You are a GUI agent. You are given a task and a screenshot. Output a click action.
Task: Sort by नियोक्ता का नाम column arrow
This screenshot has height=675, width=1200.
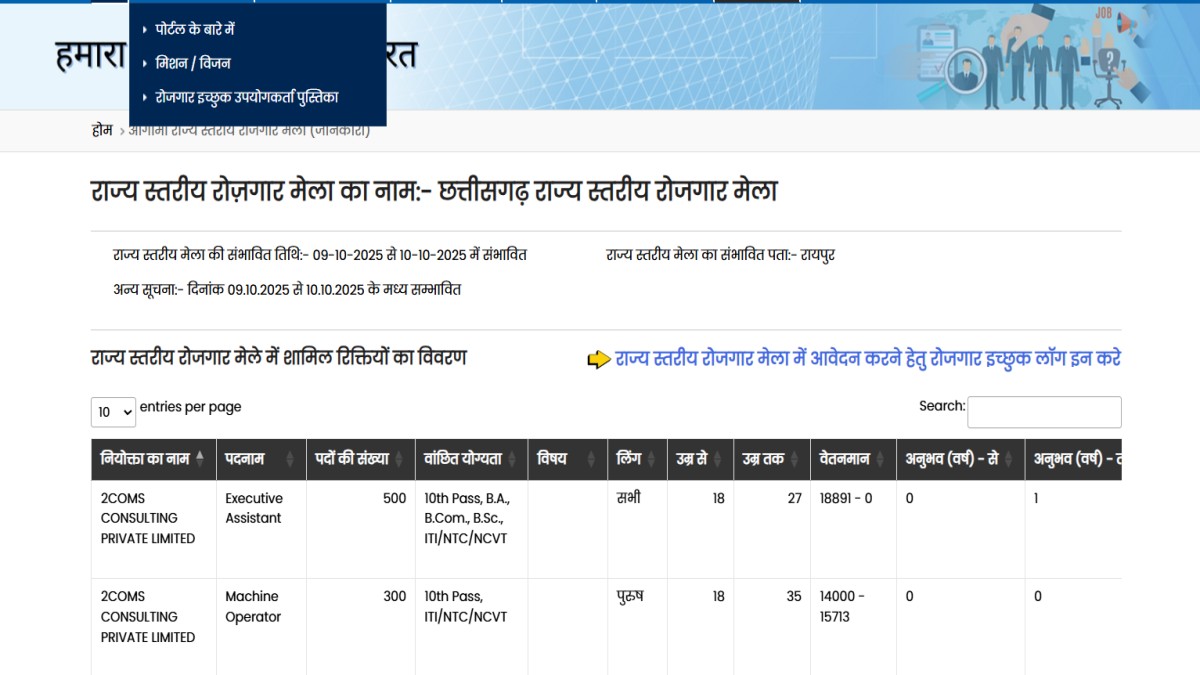200,459
